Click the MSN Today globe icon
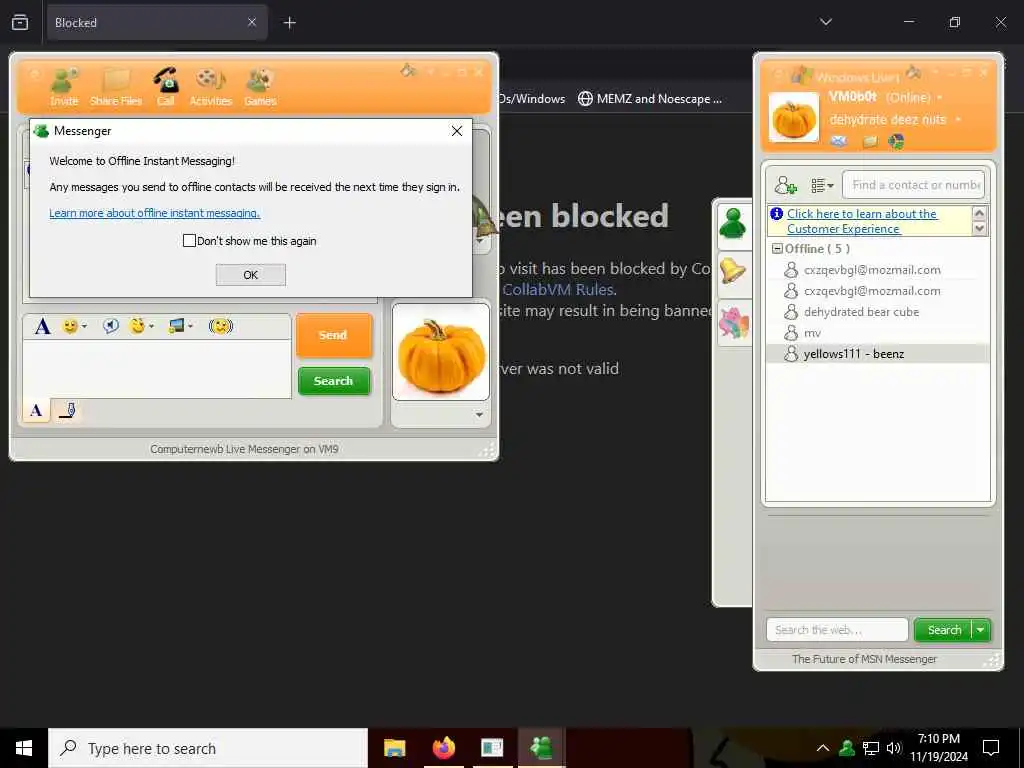The image size is (1024, 768). click(896, 141)
